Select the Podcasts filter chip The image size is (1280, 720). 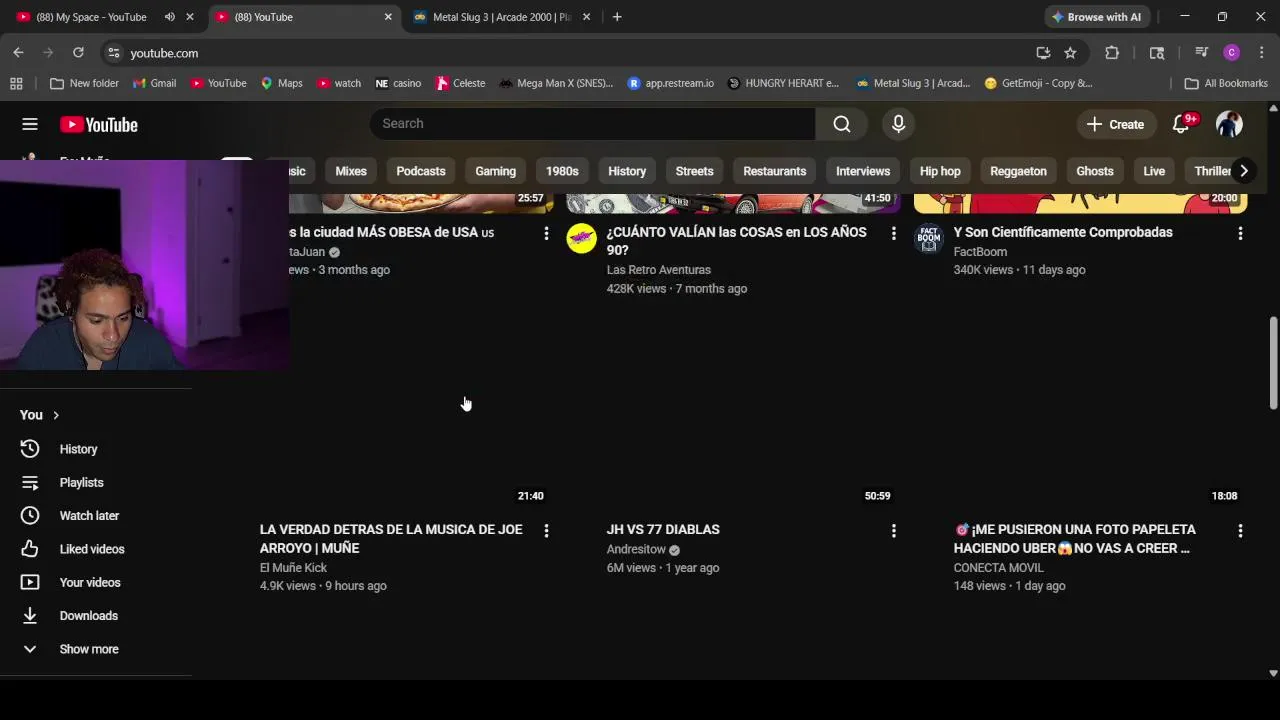(421, 171)
